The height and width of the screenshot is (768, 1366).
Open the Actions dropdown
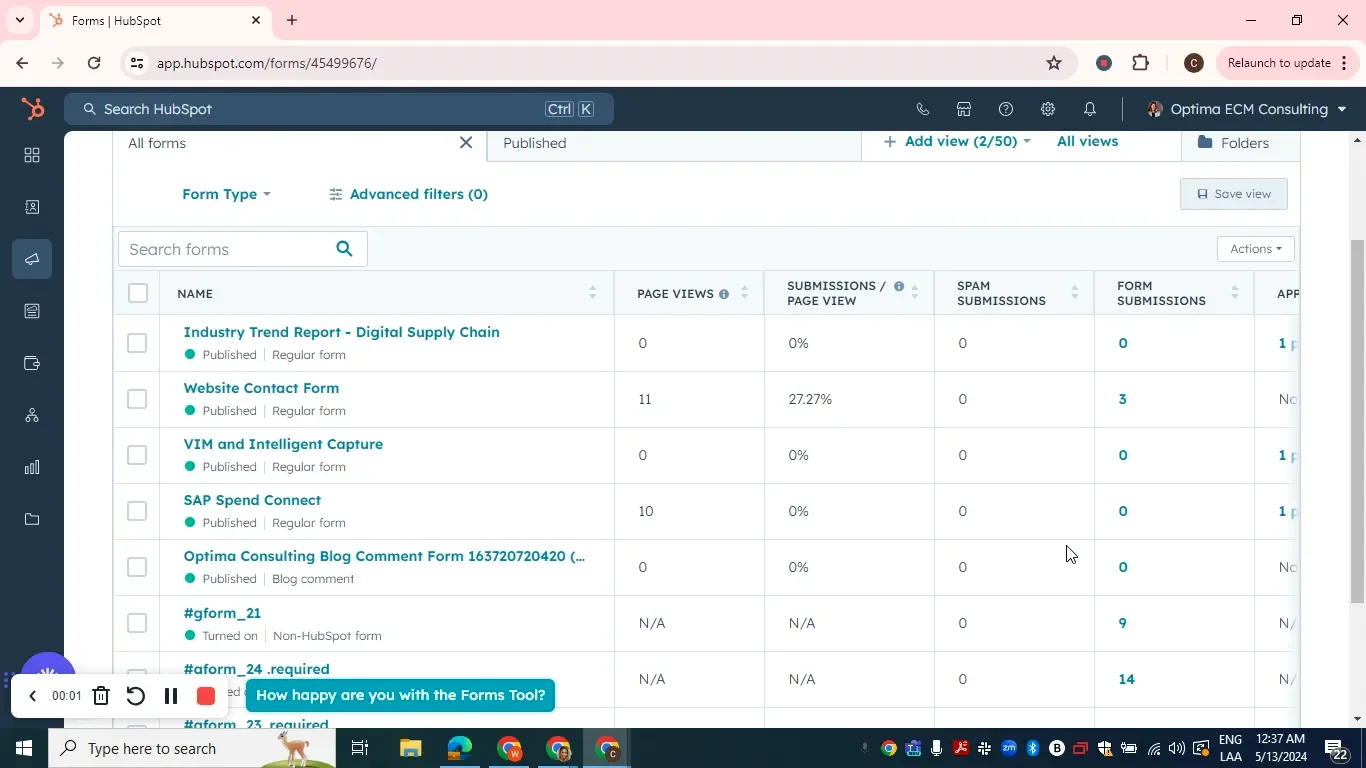click(x=1256, y=249)
